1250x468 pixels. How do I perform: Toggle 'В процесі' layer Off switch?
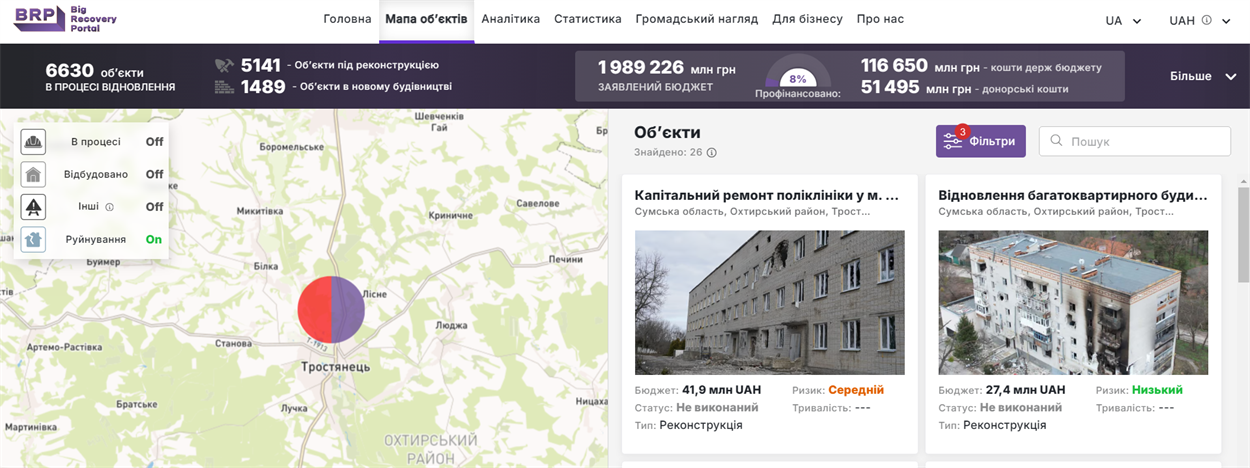click(x=154, y=142)
